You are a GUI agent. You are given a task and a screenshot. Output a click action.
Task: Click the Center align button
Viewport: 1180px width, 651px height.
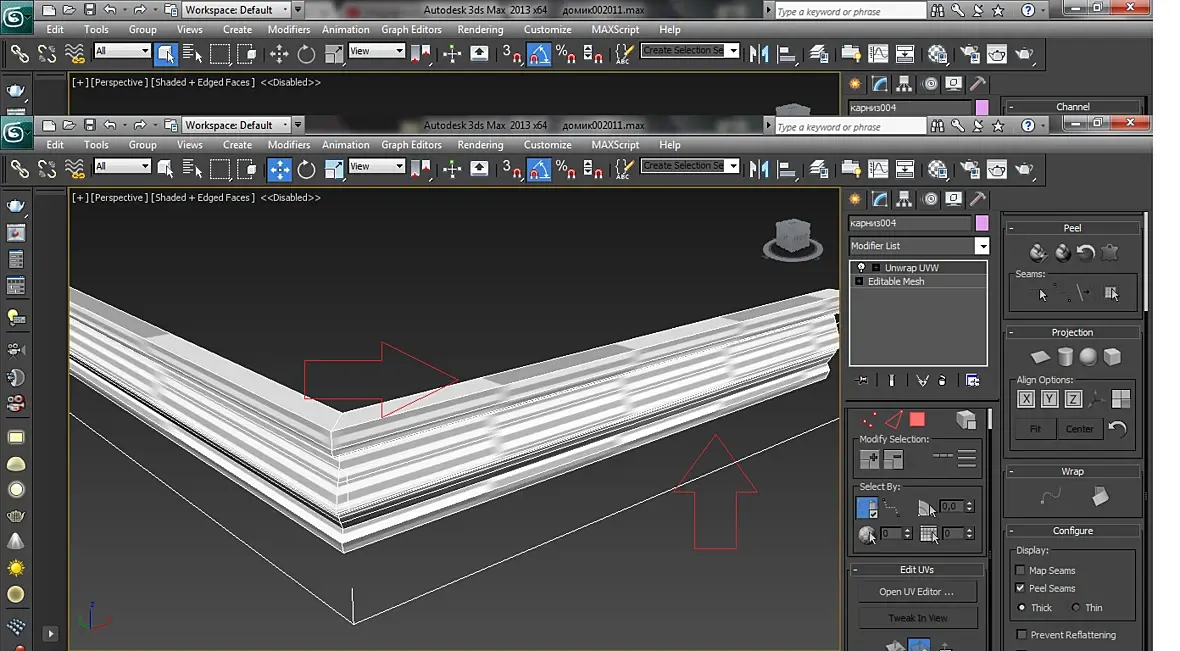tap(1079, 428)
